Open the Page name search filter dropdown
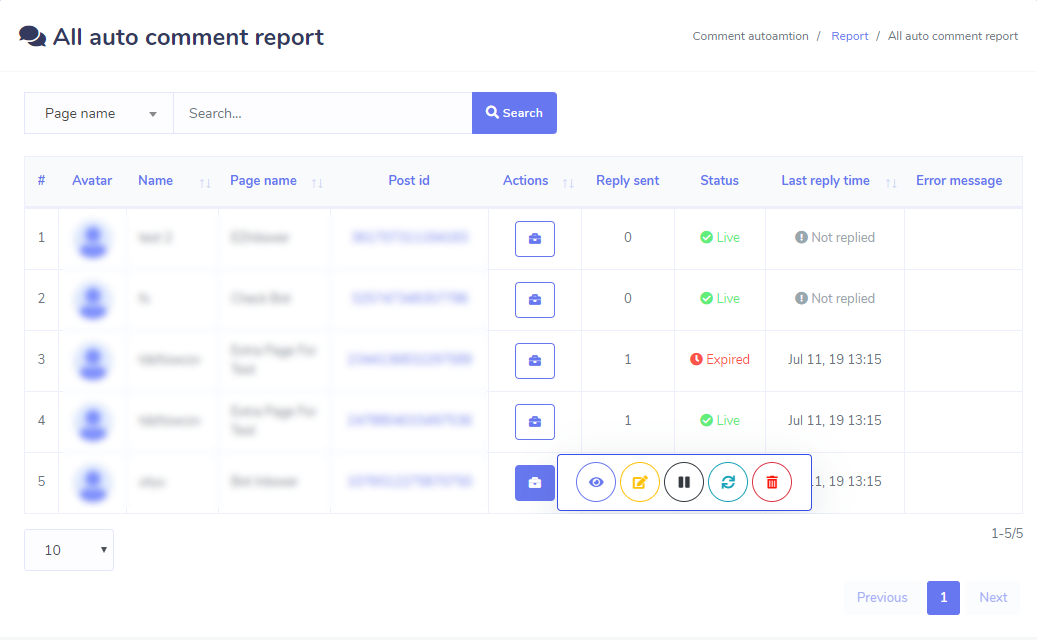The height and width of the screenshot is (640, 1037). click(98, 112)
